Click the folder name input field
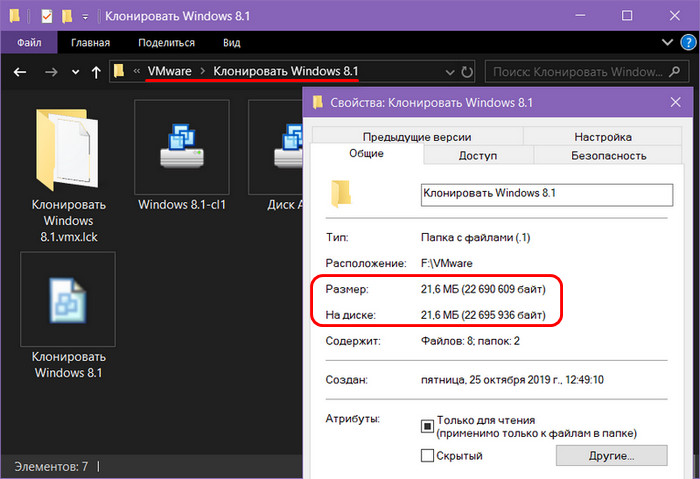This screenshot has height=479, width=700. (x=547, y=195)
